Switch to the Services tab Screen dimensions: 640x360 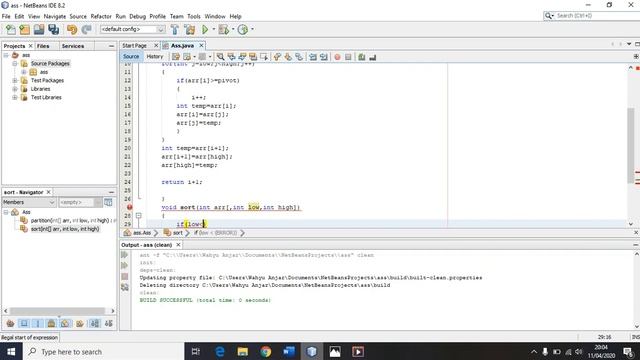[x=73, y=46]
